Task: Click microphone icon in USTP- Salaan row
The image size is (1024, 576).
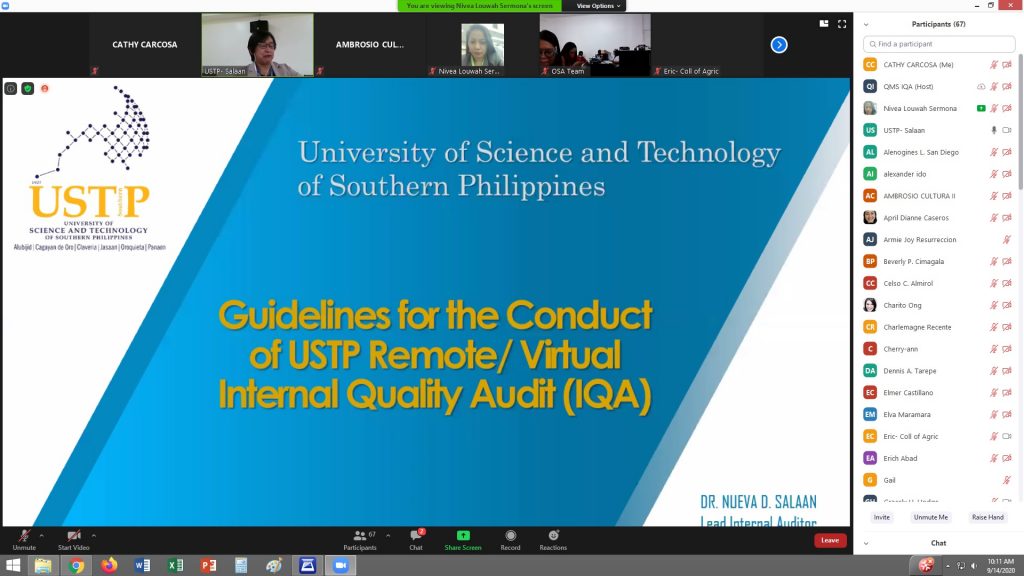Action: click(x=994, y=130)
